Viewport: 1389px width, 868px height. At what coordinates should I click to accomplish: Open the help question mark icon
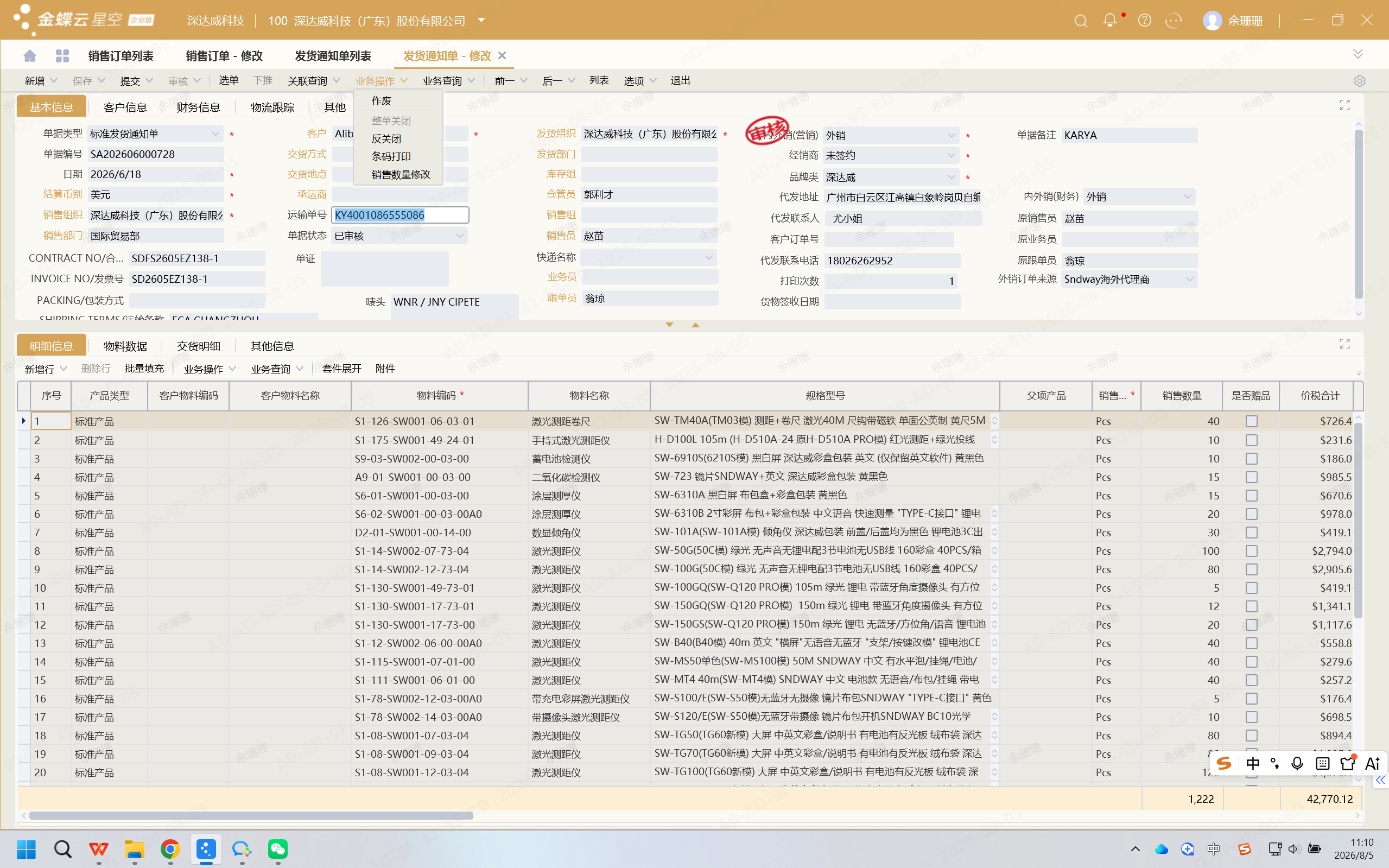[x=1145, y=21]
